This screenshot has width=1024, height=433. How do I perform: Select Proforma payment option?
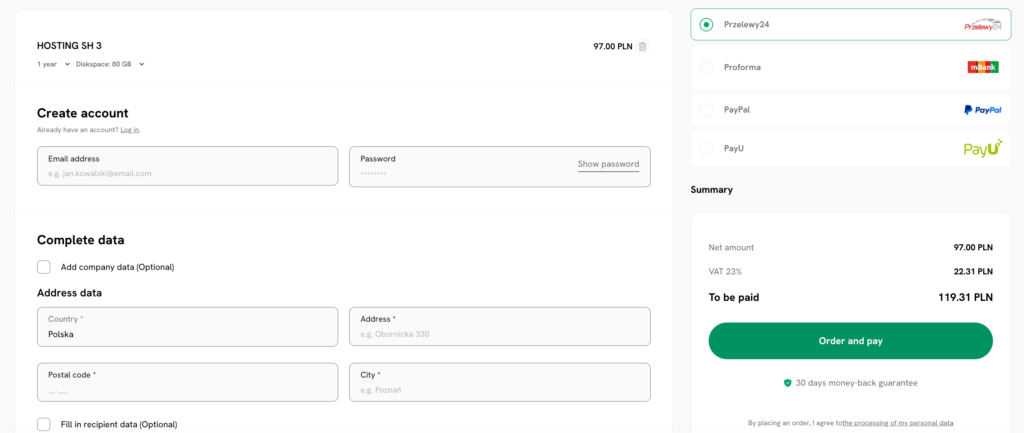(706, 67)
